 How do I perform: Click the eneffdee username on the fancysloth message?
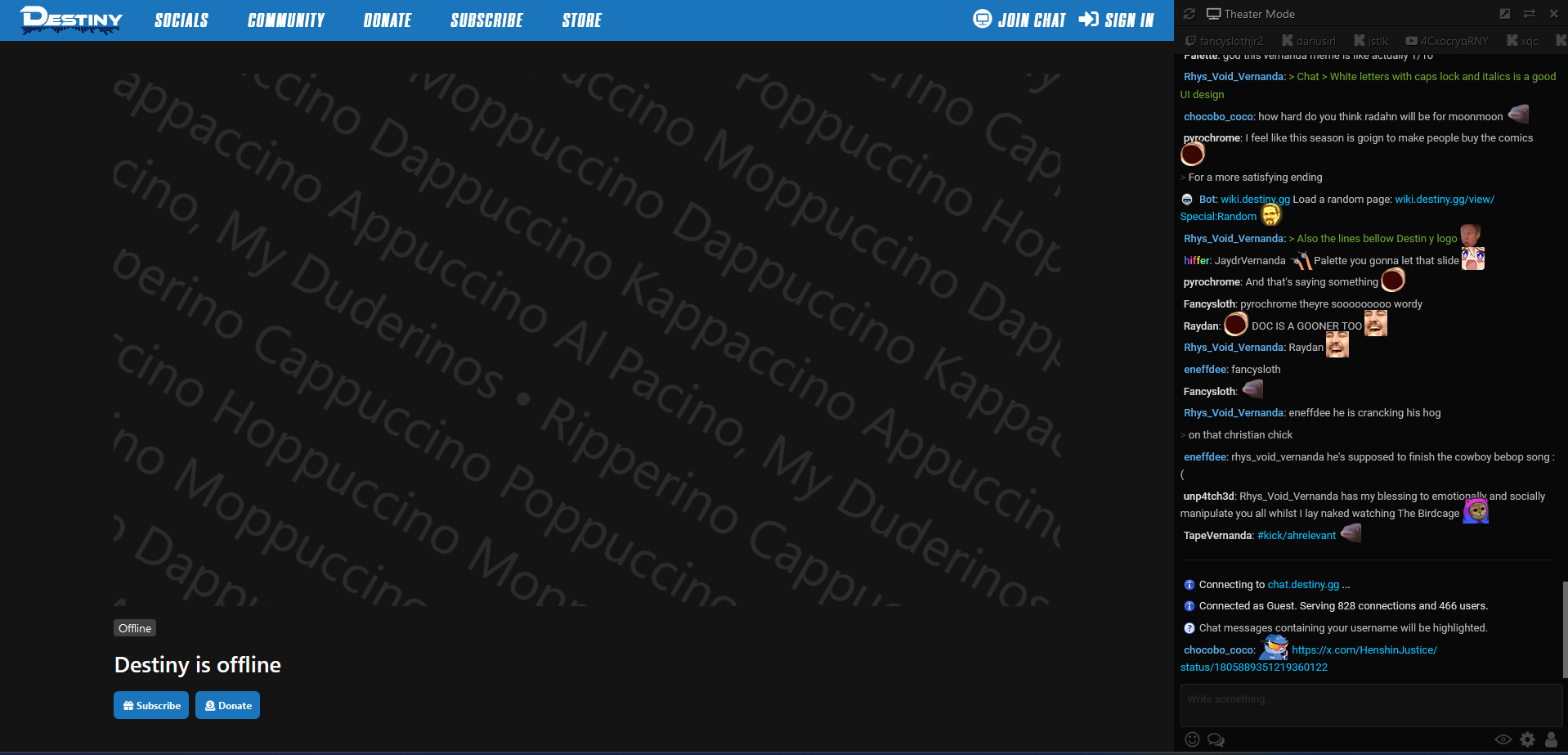tap(1206, 370)
